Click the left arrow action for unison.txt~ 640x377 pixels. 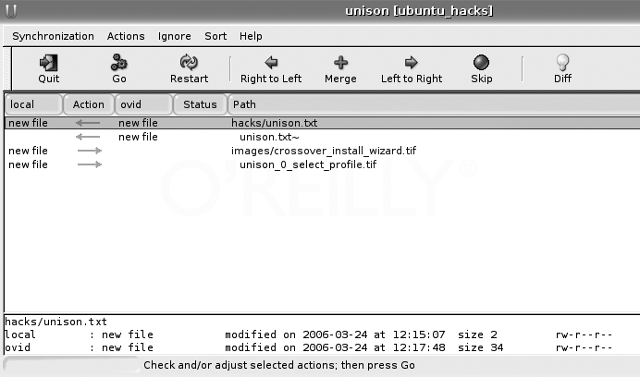coord(88,137)
